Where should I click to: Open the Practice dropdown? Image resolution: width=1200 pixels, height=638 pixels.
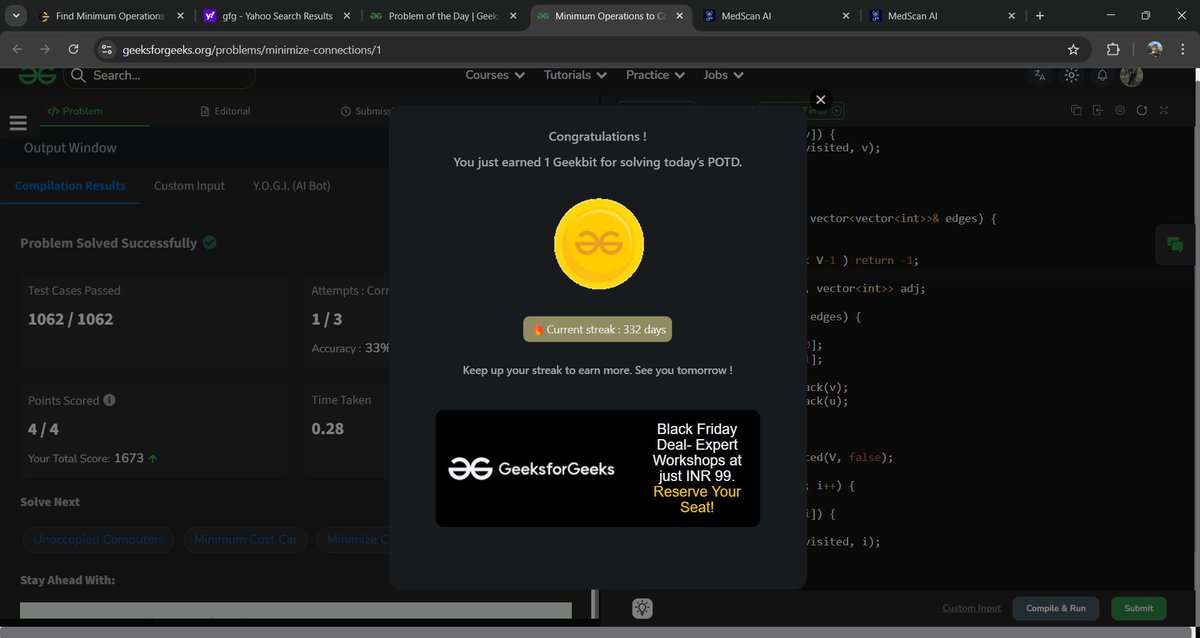pyautogui.click(x=654, y=74)
